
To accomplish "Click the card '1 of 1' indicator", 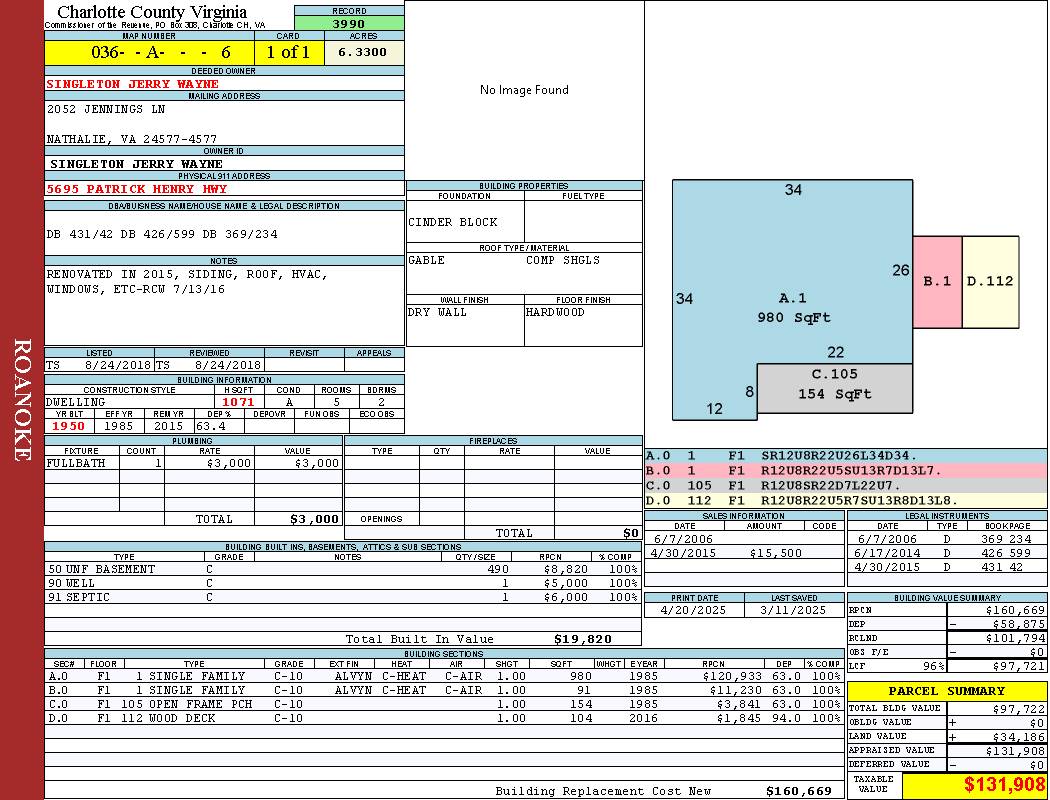I will click(289, 52).
